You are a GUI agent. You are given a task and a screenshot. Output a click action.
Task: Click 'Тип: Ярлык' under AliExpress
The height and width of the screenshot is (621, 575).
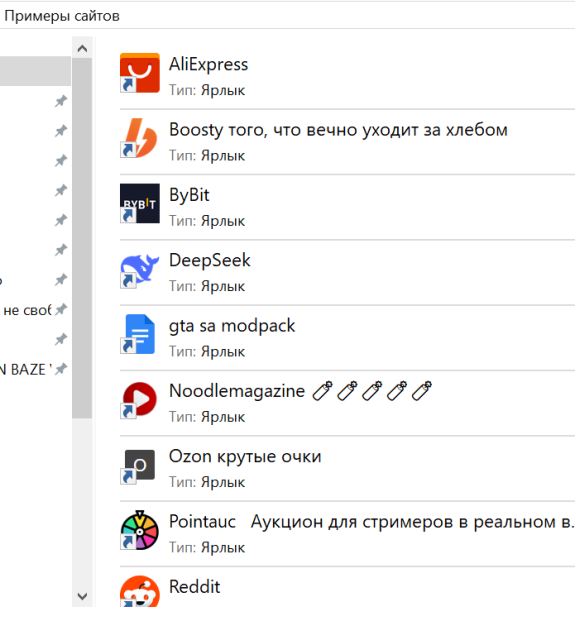point(207,90)
